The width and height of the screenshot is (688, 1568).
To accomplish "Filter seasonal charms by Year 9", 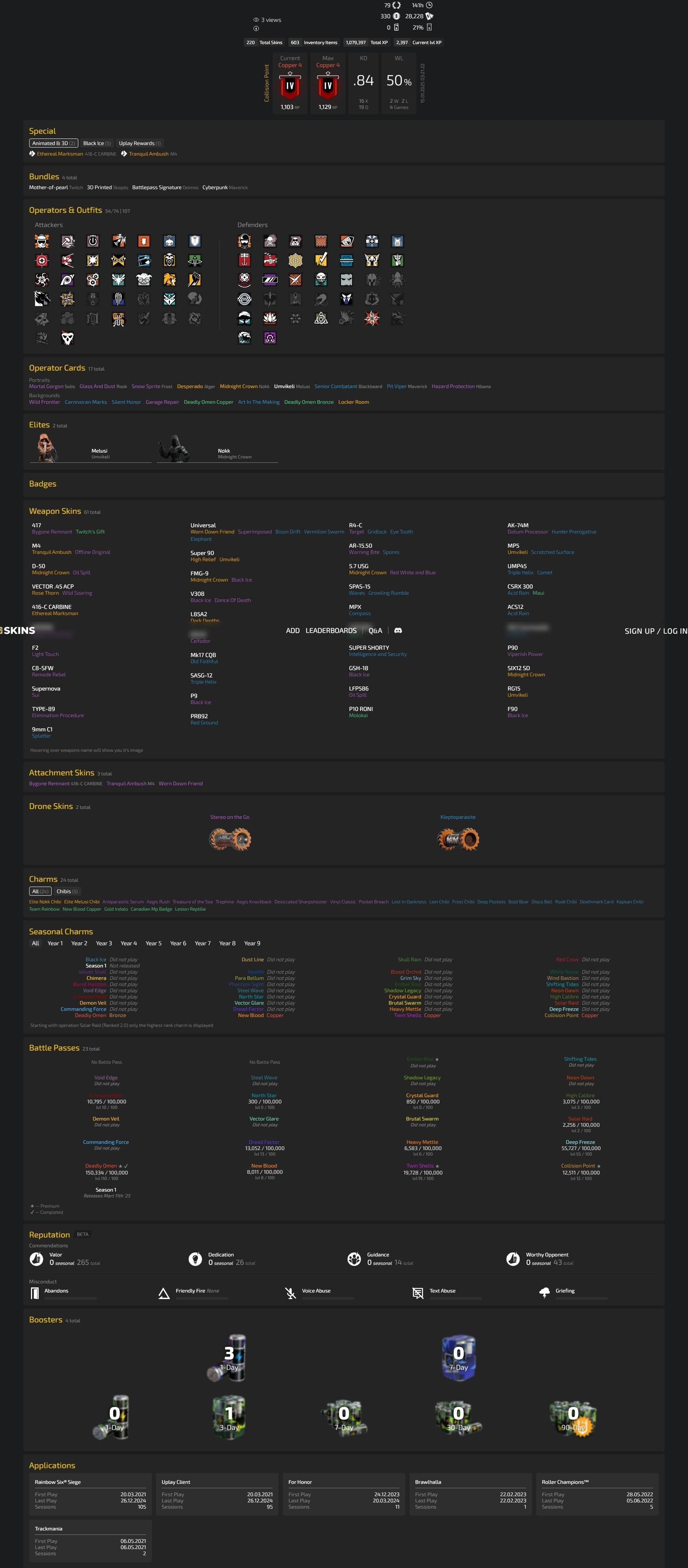I will [x=252, y=943].
